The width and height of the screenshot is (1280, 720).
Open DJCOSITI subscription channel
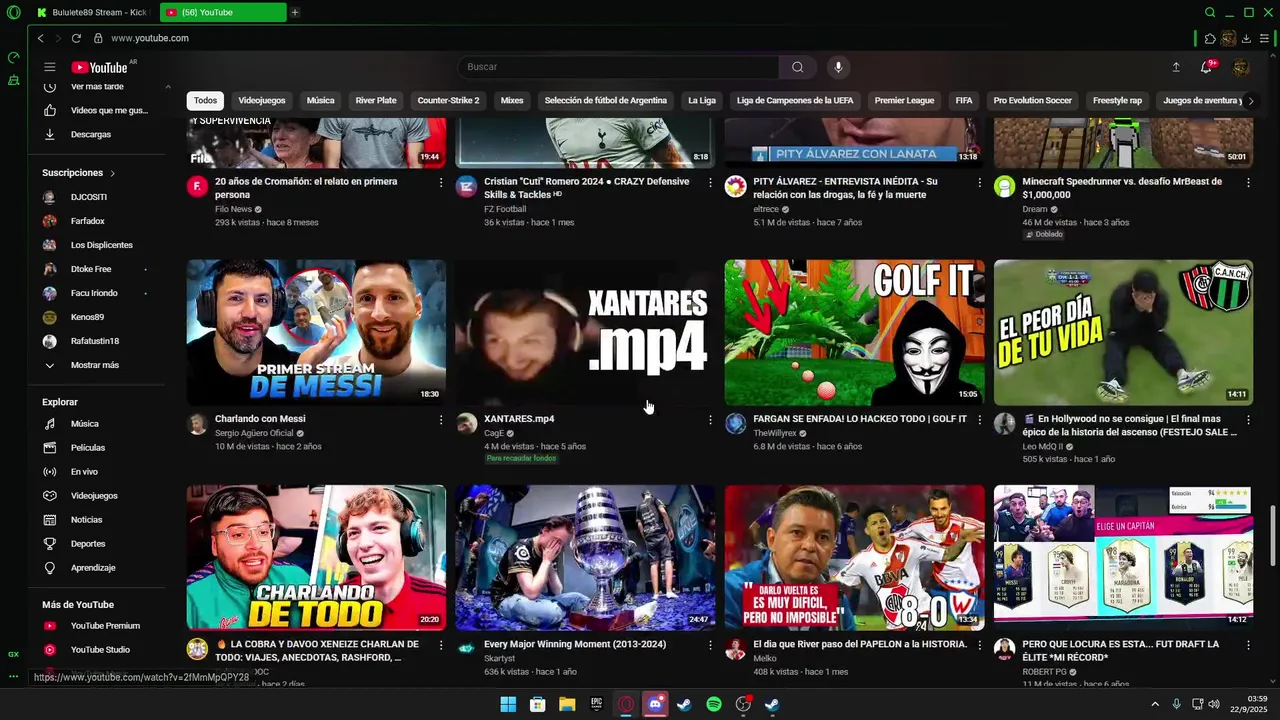(x=88, y=197)
